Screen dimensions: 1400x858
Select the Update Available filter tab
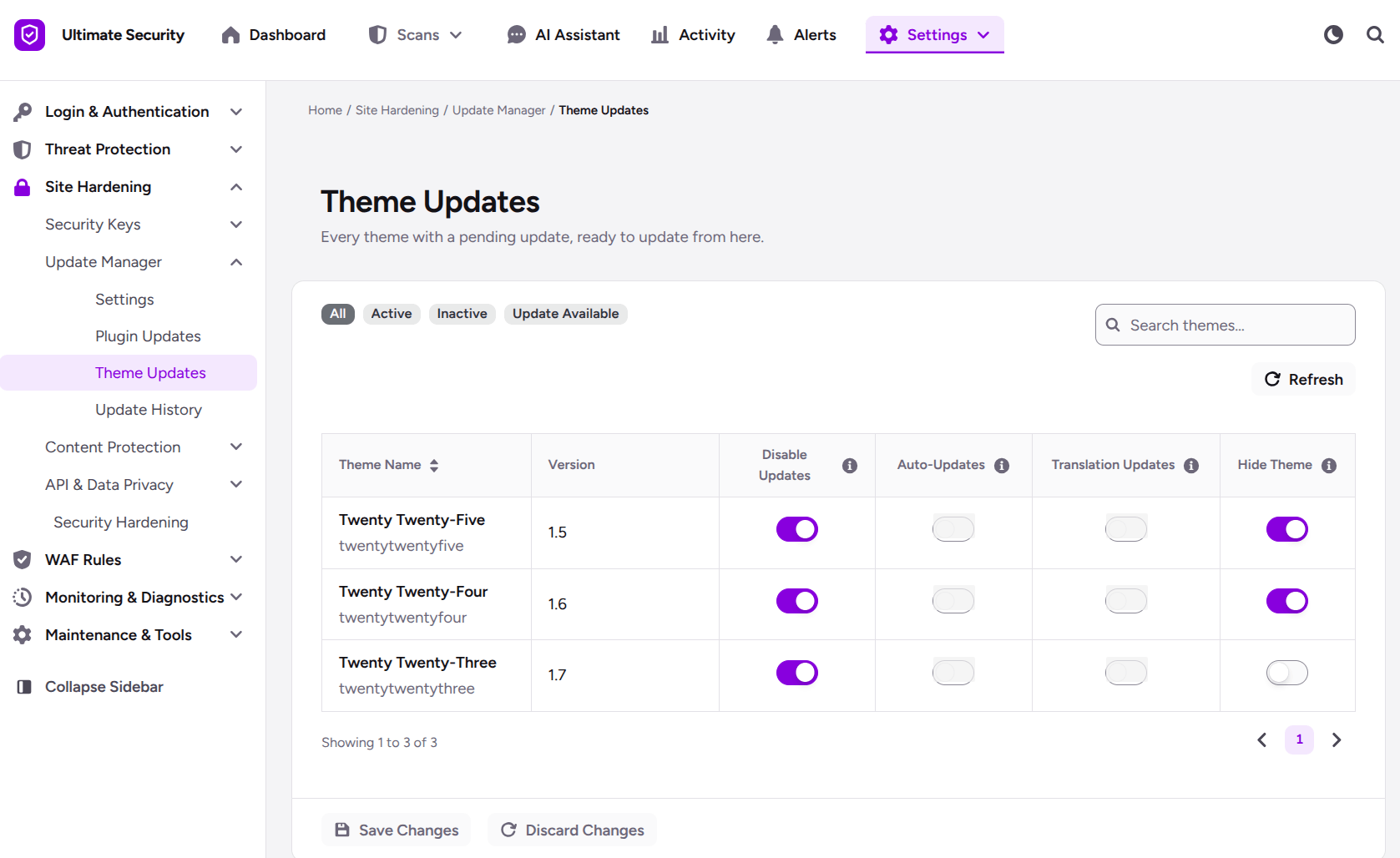566,314
